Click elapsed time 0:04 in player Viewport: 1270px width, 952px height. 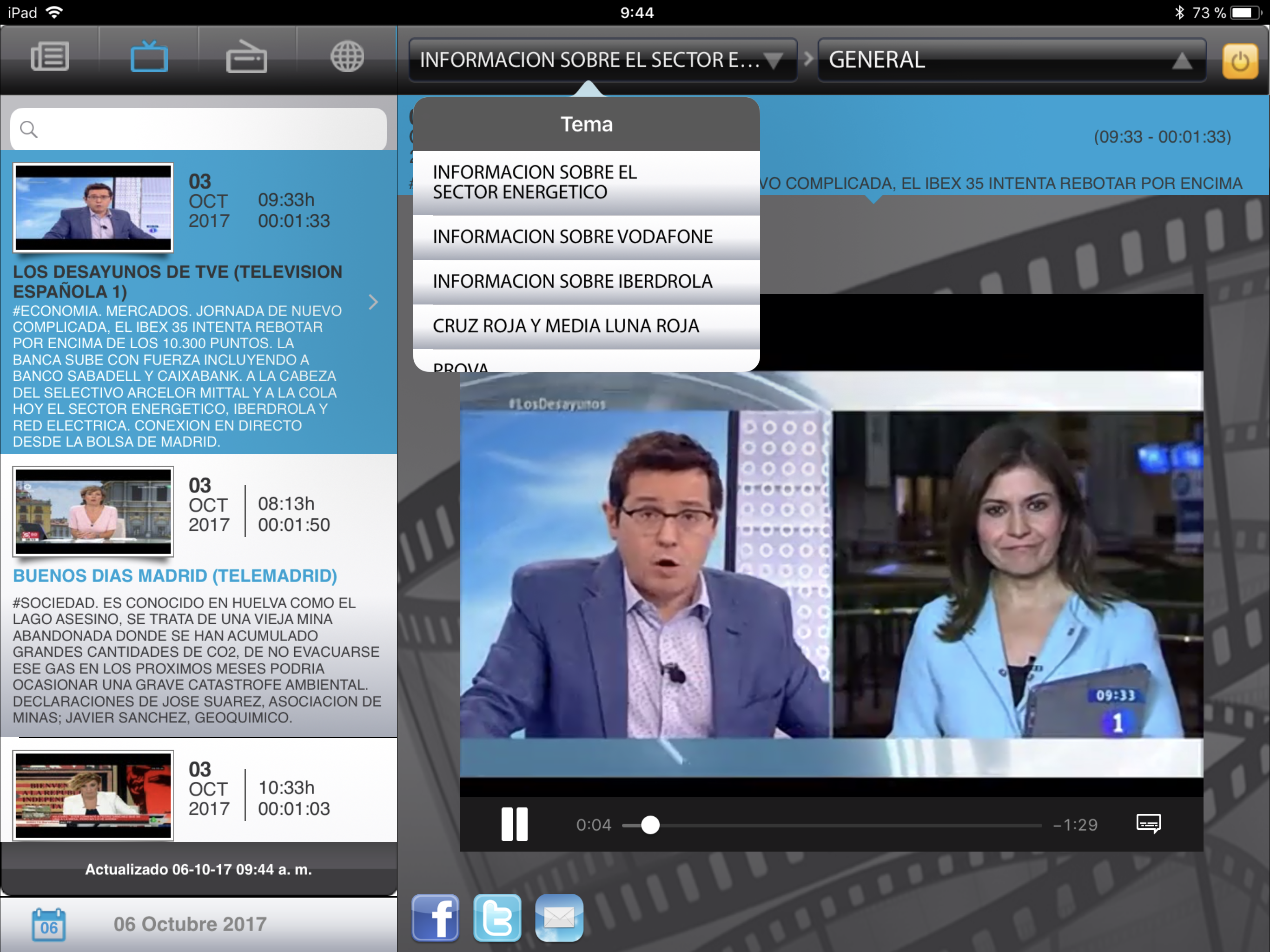pyautogui.click(x=594, y=825)
